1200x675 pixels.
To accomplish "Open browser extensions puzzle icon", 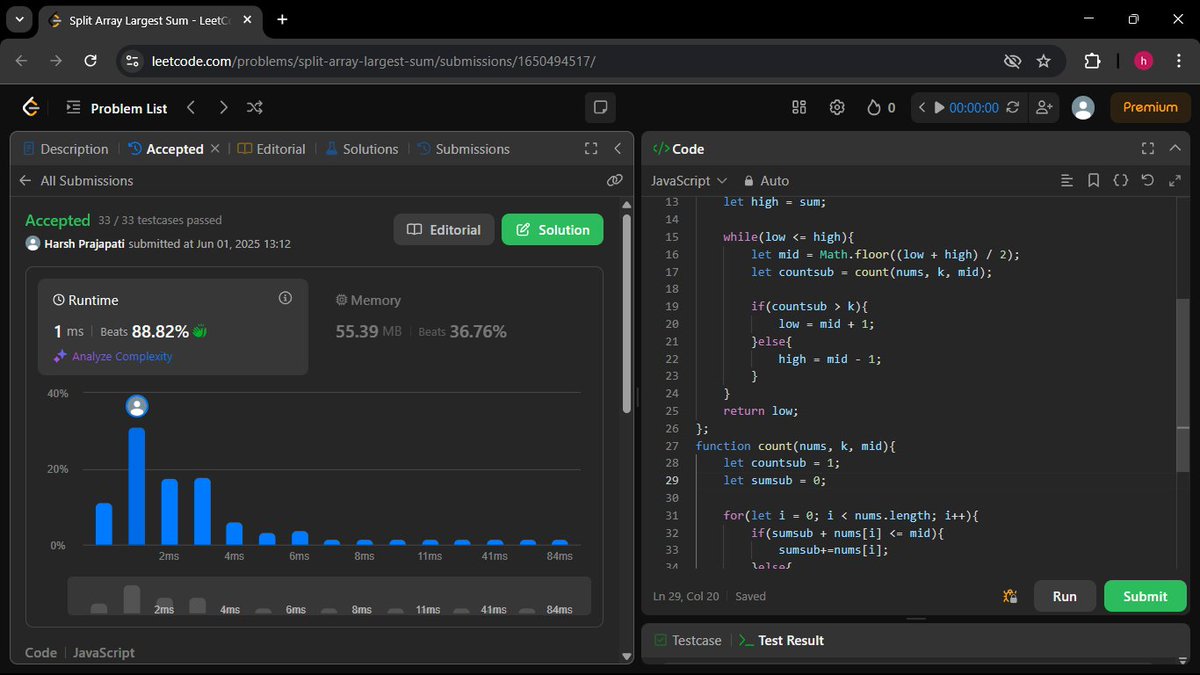I will click(1092, 61).
